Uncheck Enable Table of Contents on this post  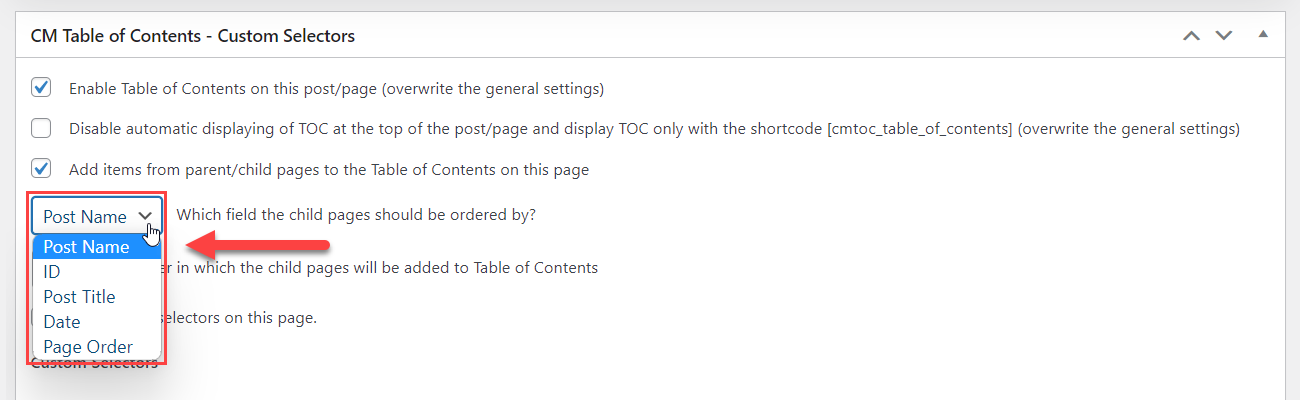[x=41, y=87]
